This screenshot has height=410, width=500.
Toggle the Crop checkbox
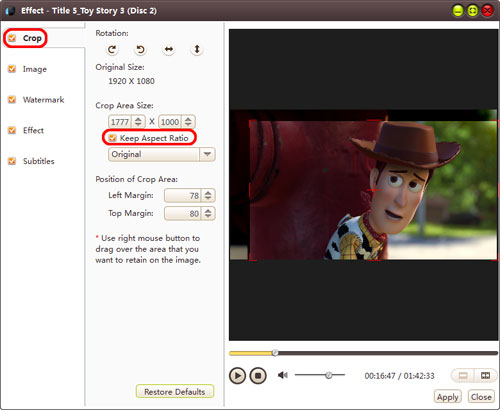12,38
